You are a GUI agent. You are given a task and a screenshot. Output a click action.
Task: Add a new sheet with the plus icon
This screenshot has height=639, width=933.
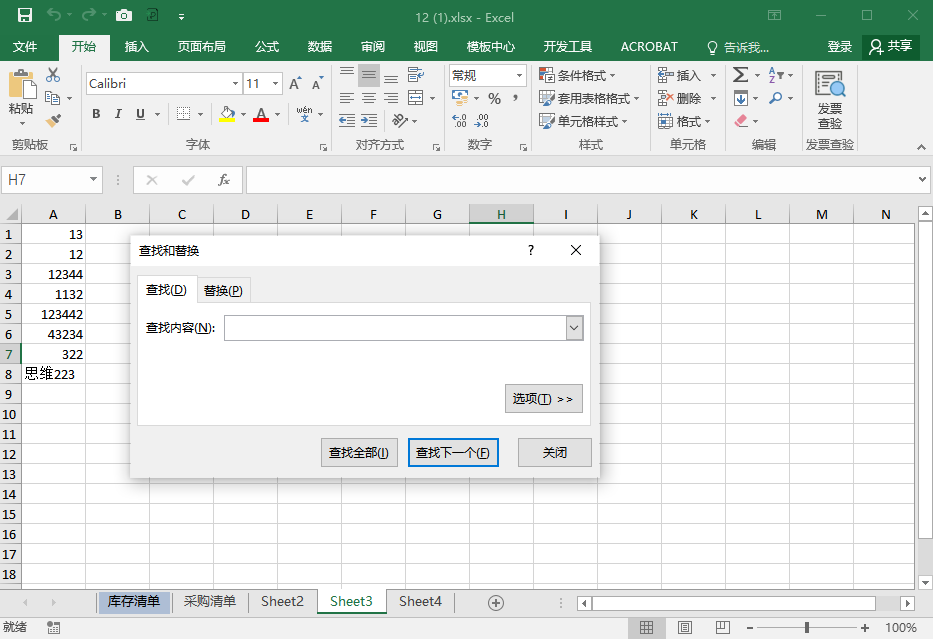pyautogui.click(x=495, y=602)
